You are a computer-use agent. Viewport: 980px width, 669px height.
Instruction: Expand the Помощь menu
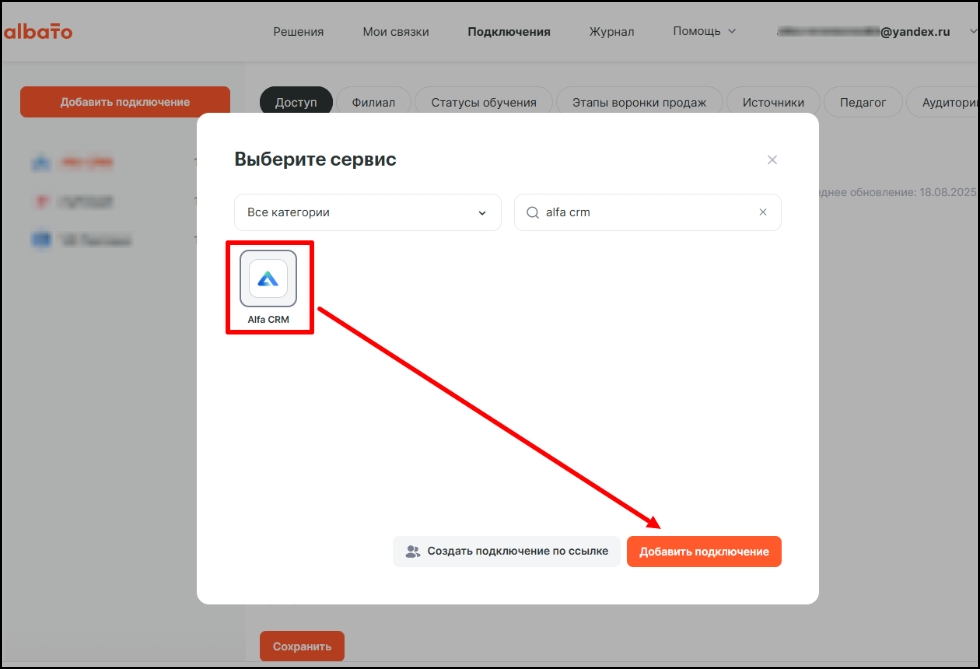[x=704, y=31]
